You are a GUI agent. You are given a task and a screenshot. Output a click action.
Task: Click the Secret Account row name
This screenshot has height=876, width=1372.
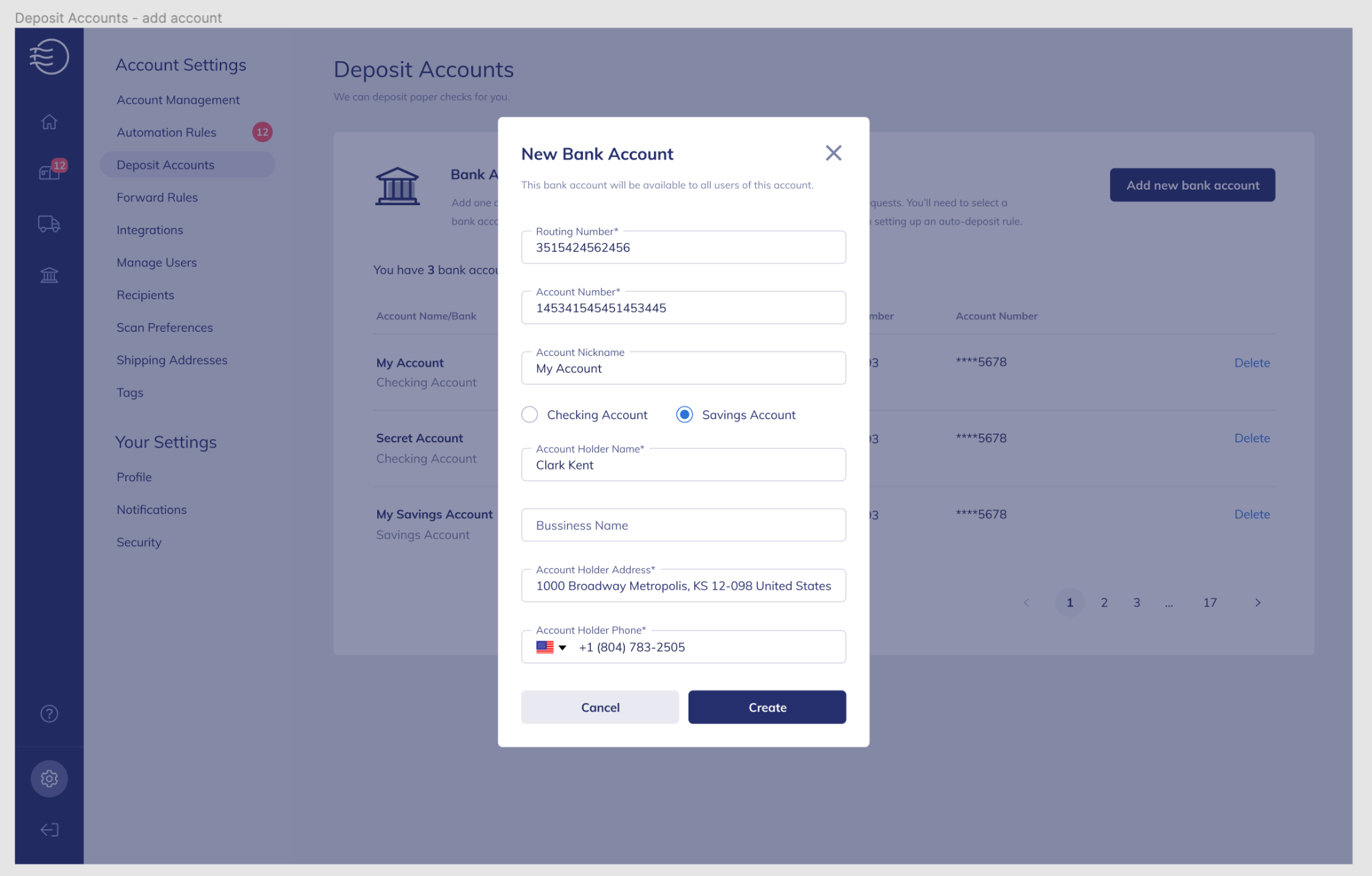pos(419,438)
